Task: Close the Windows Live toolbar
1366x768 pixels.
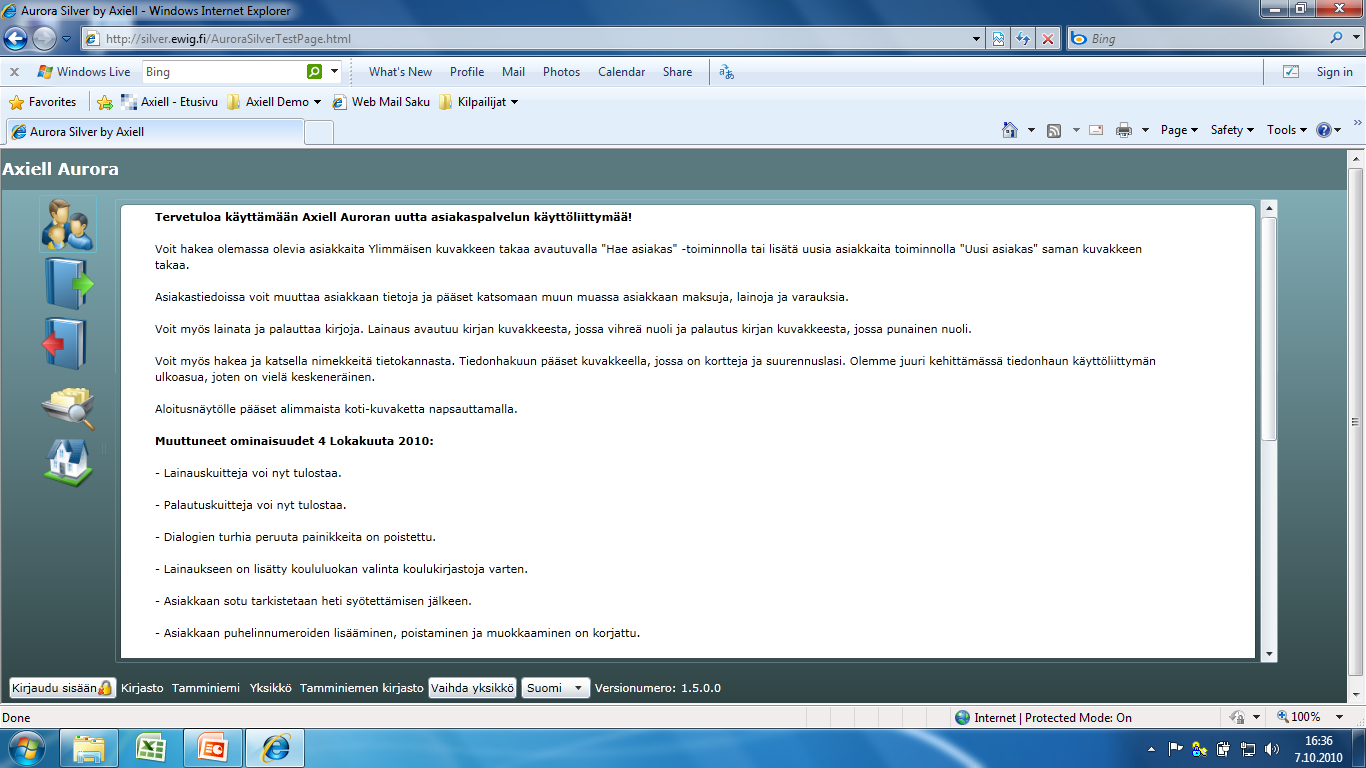Action: coord(14,72)
